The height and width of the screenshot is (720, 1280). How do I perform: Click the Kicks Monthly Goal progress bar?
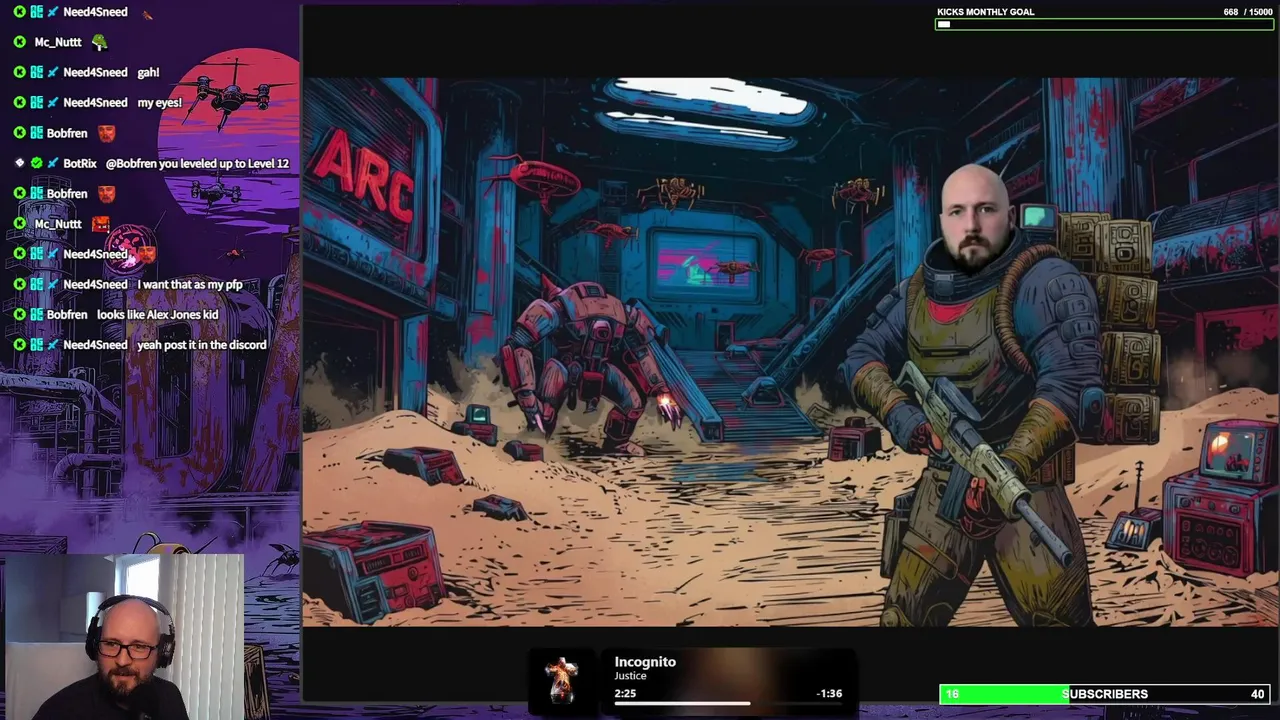pos(1104,25)
